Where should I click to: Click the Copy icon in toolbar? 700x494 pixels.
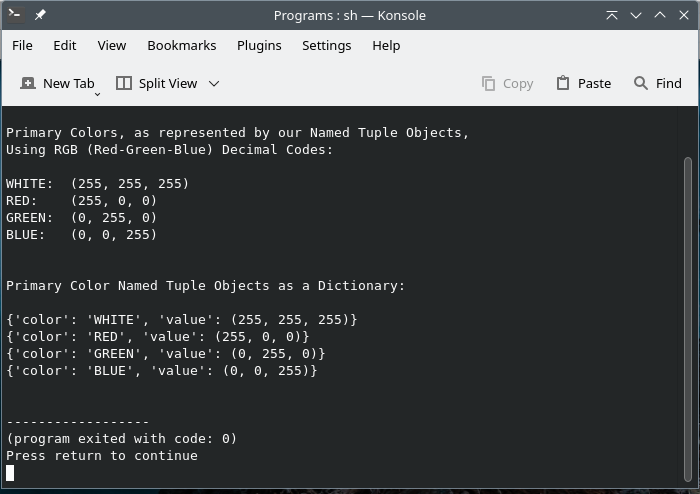[488, 83]
